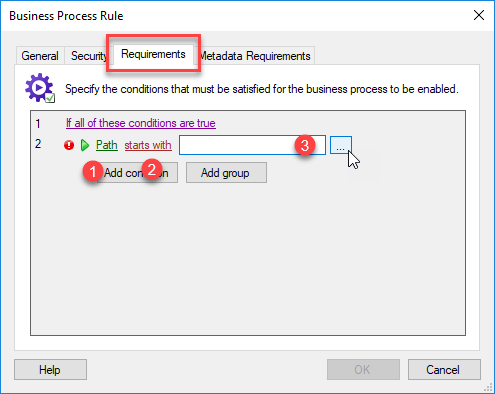495x394 pixels.
Task: Switch to the General tab
Action: (x=40, y=56)
